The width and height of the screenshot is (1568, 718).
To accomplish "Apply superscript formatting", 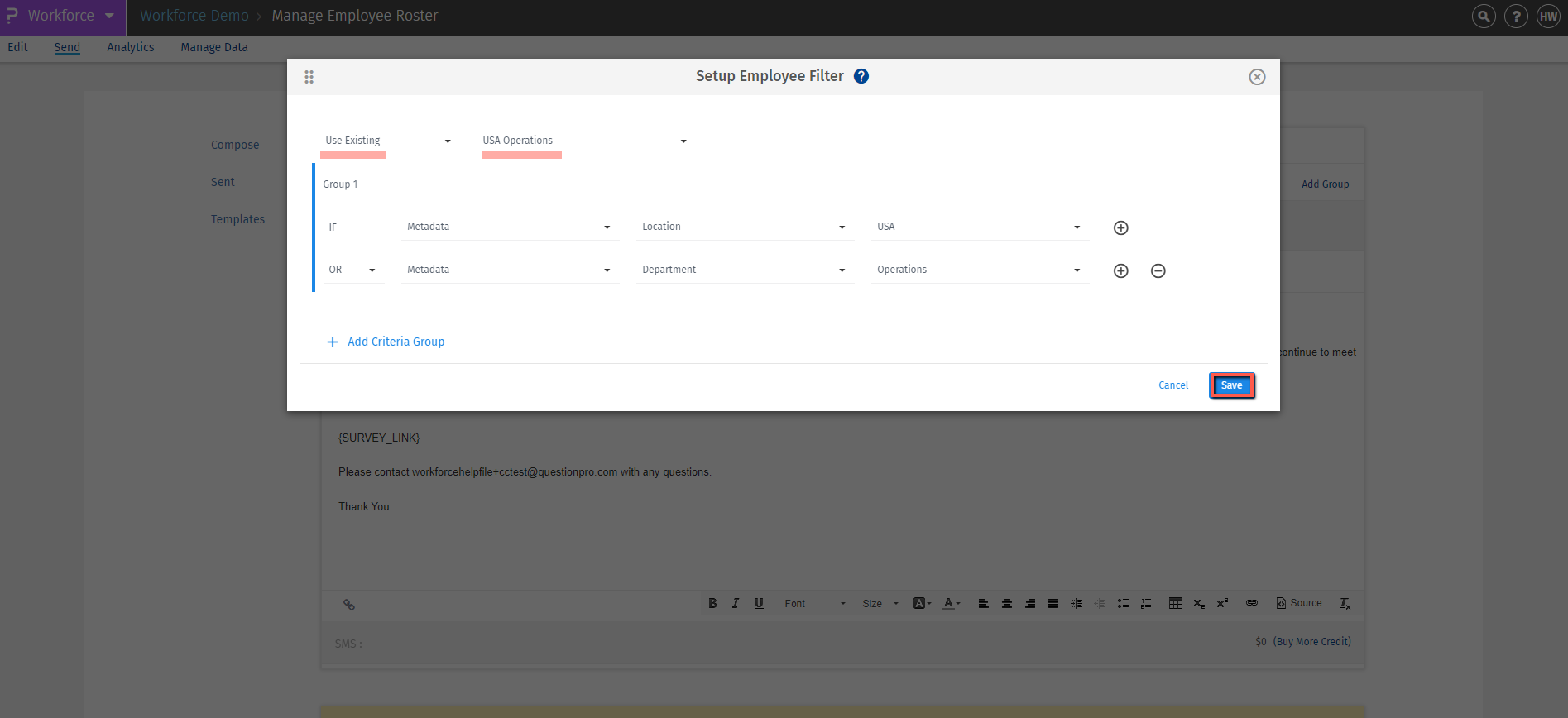I will click(x=1222, y=603).
